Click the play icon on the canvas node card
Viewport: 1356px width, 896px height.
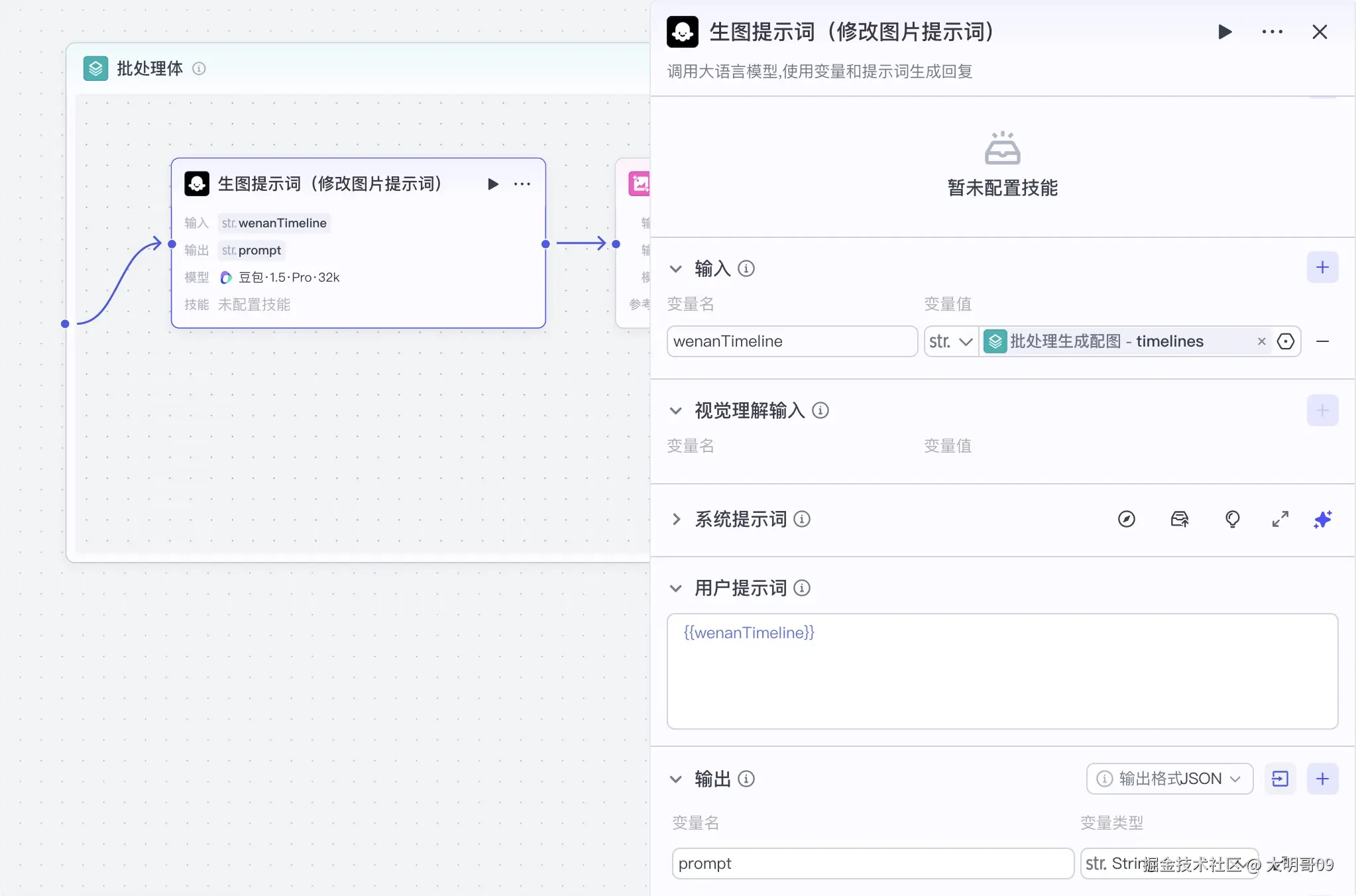coord(492,184)
